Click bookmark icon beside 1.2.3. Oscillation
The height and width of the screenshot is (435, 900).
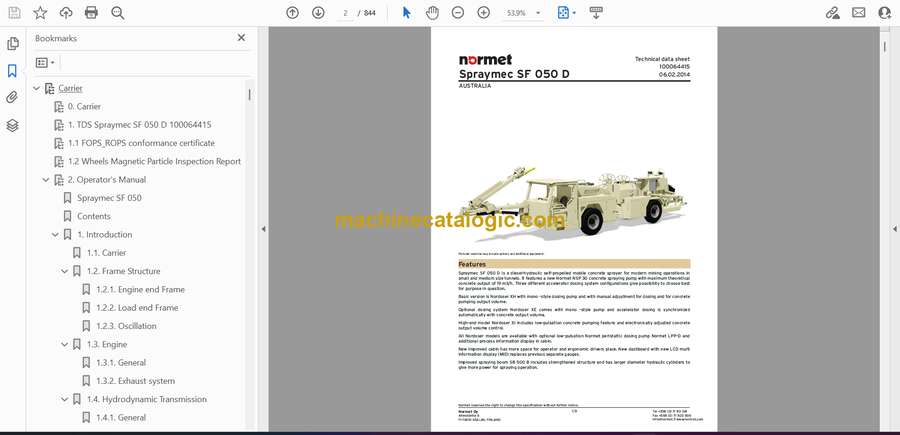tap(86, 326)
